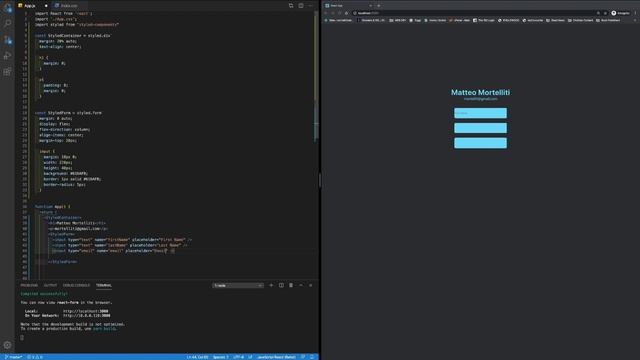
Task: Go back in the browser
Action: click(x=326, y=13)
